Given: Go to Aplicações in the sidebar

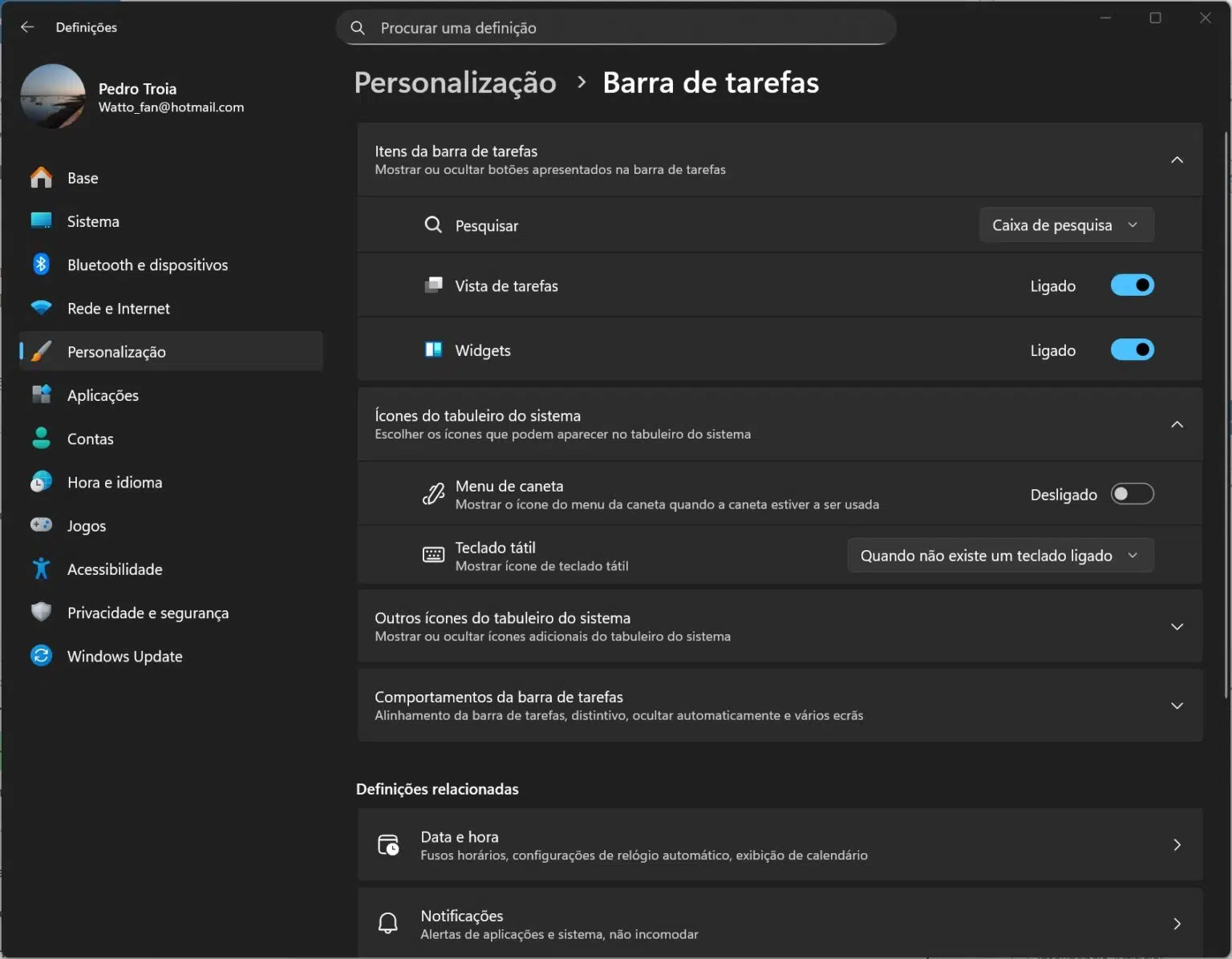Looking at the screenshot, I should point(103,395).
